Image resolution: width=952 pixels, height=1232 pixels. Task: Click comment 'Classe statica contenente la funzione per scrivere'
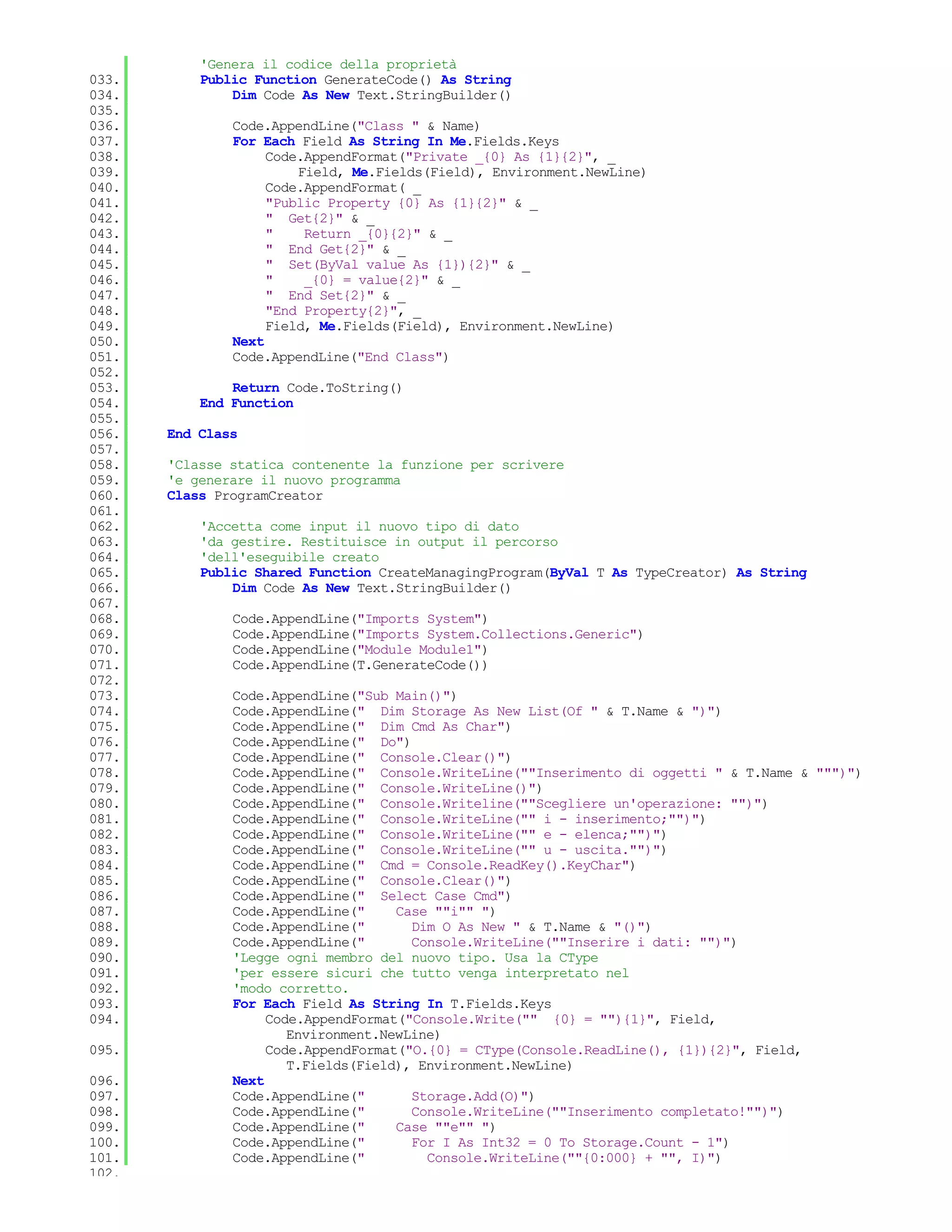coord(366,465)
